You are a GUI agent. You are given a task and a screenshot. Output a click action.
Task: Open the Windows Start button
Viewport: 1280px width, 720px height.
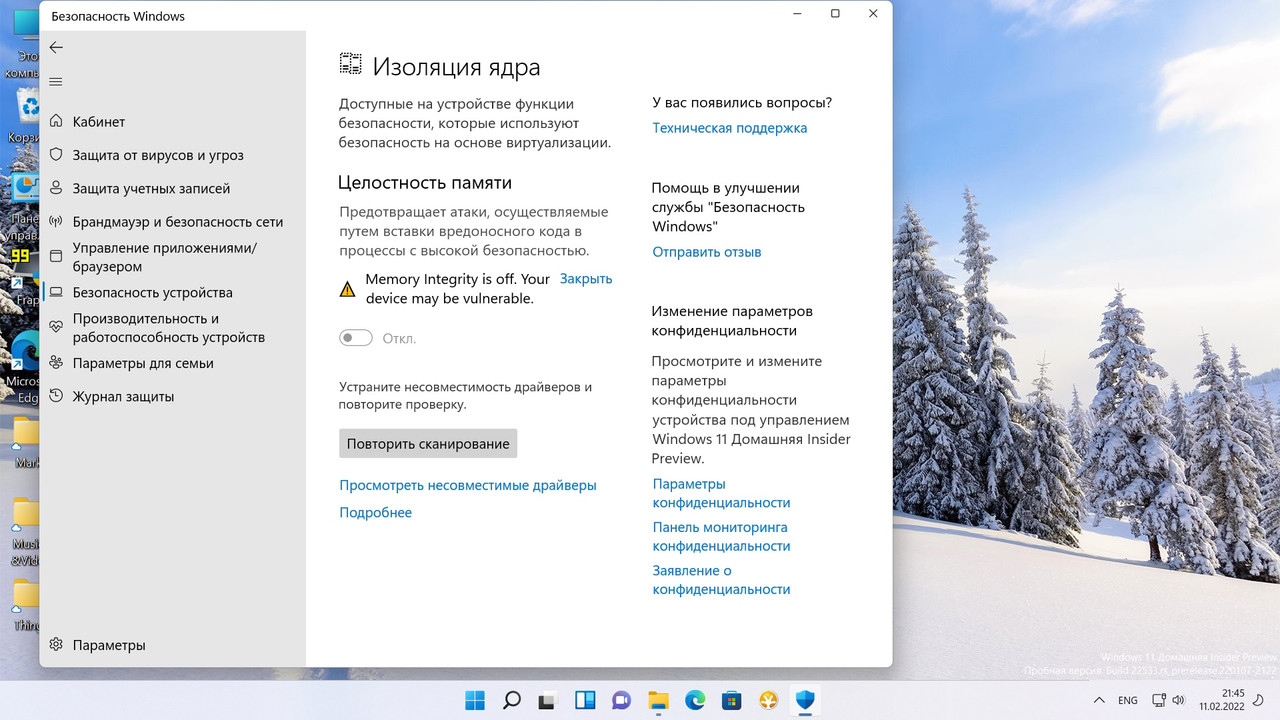click(x=475, y=700)
